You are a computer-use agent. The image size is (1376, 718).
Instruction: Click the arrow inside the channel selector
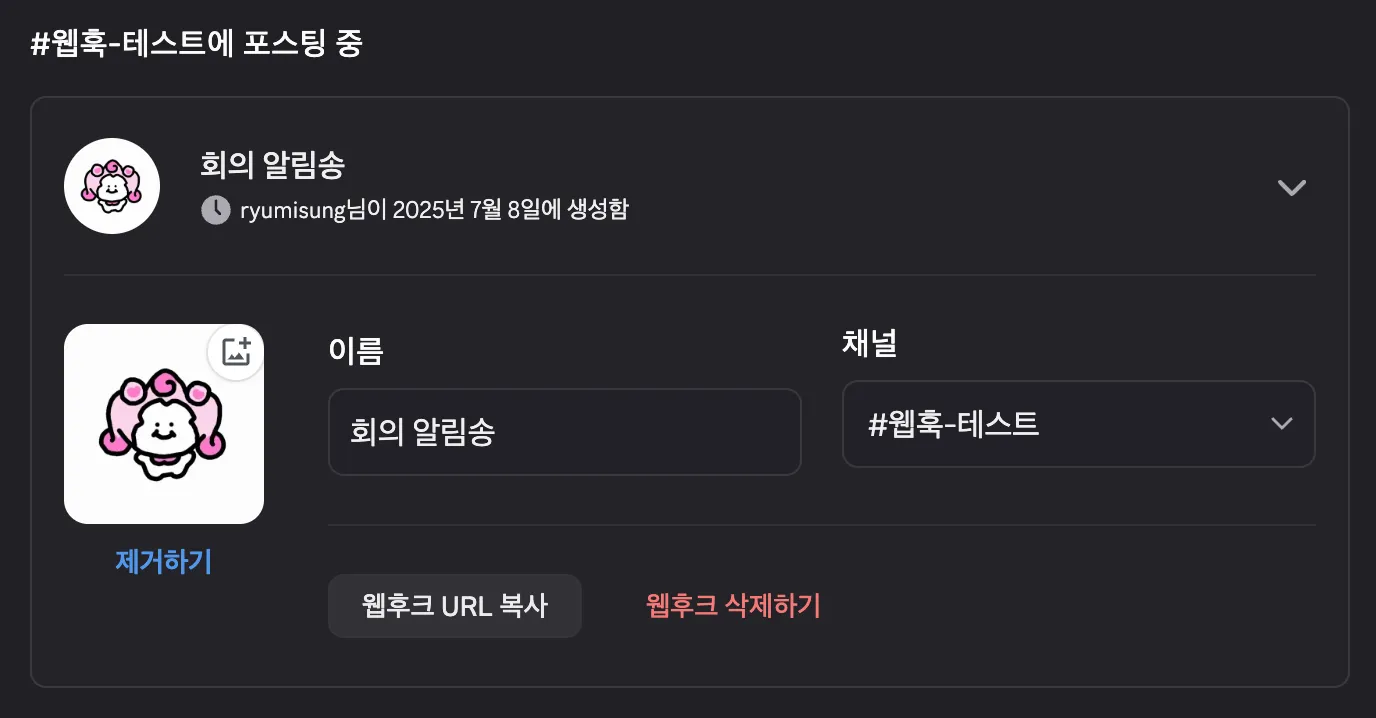coord(1281,423)
